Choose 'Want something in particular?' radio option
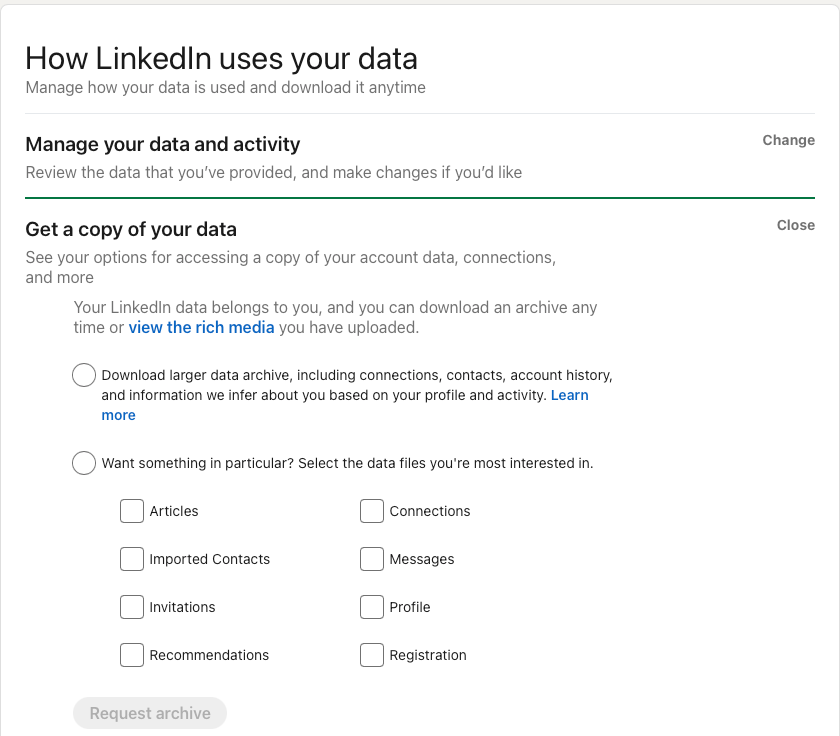 click(x=84, y=463)
